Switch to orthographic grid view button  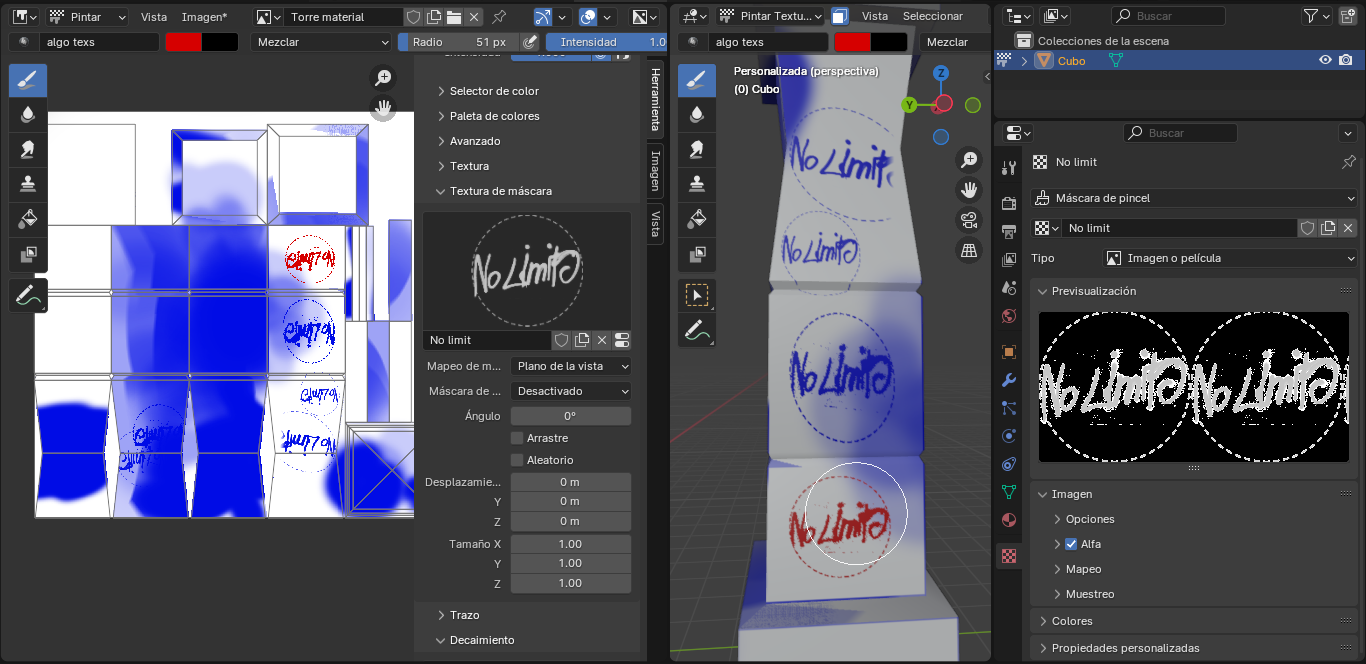968,251
